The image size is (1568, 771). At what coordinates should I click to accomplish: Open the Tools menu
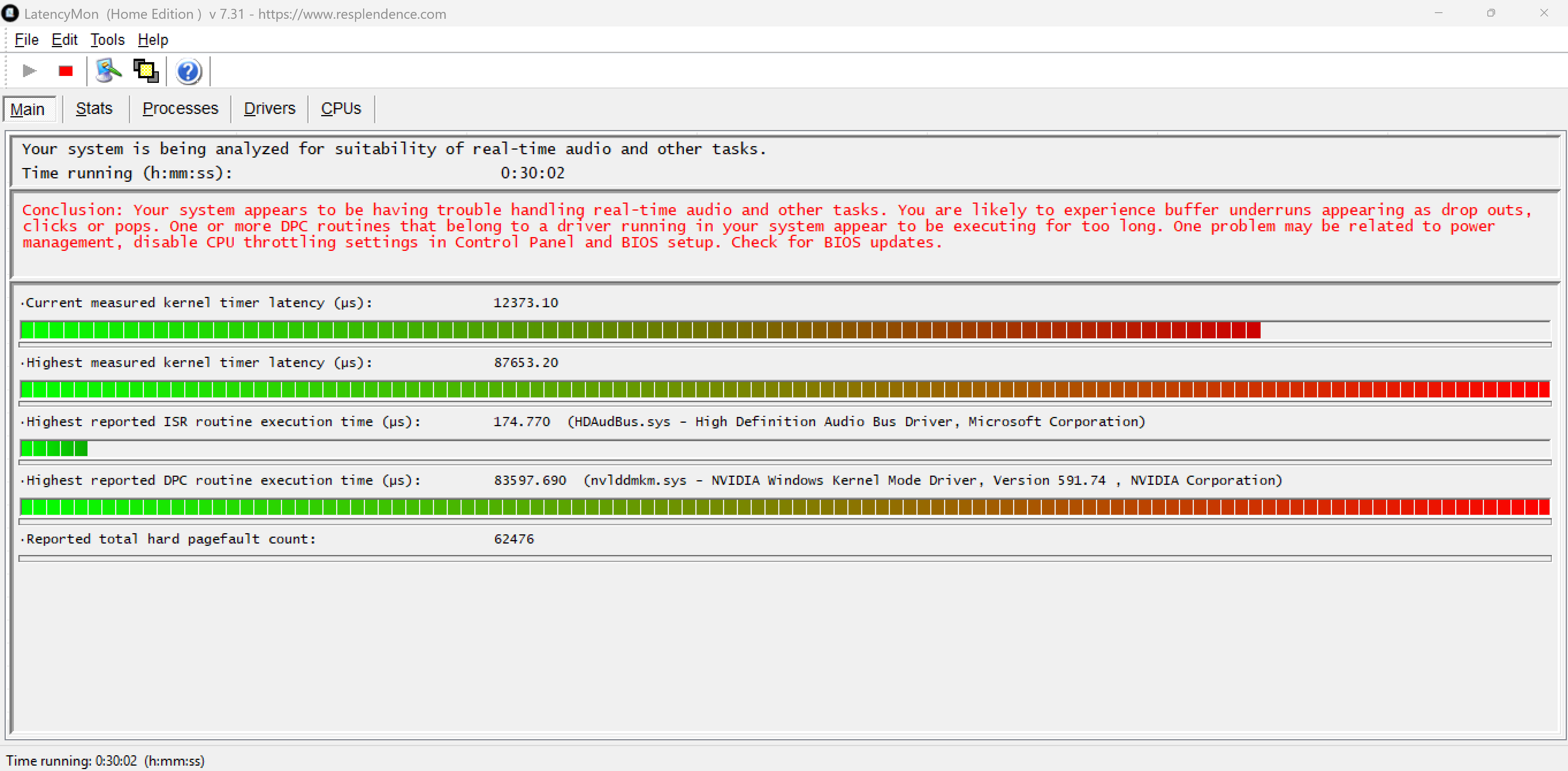click(107, 40)
